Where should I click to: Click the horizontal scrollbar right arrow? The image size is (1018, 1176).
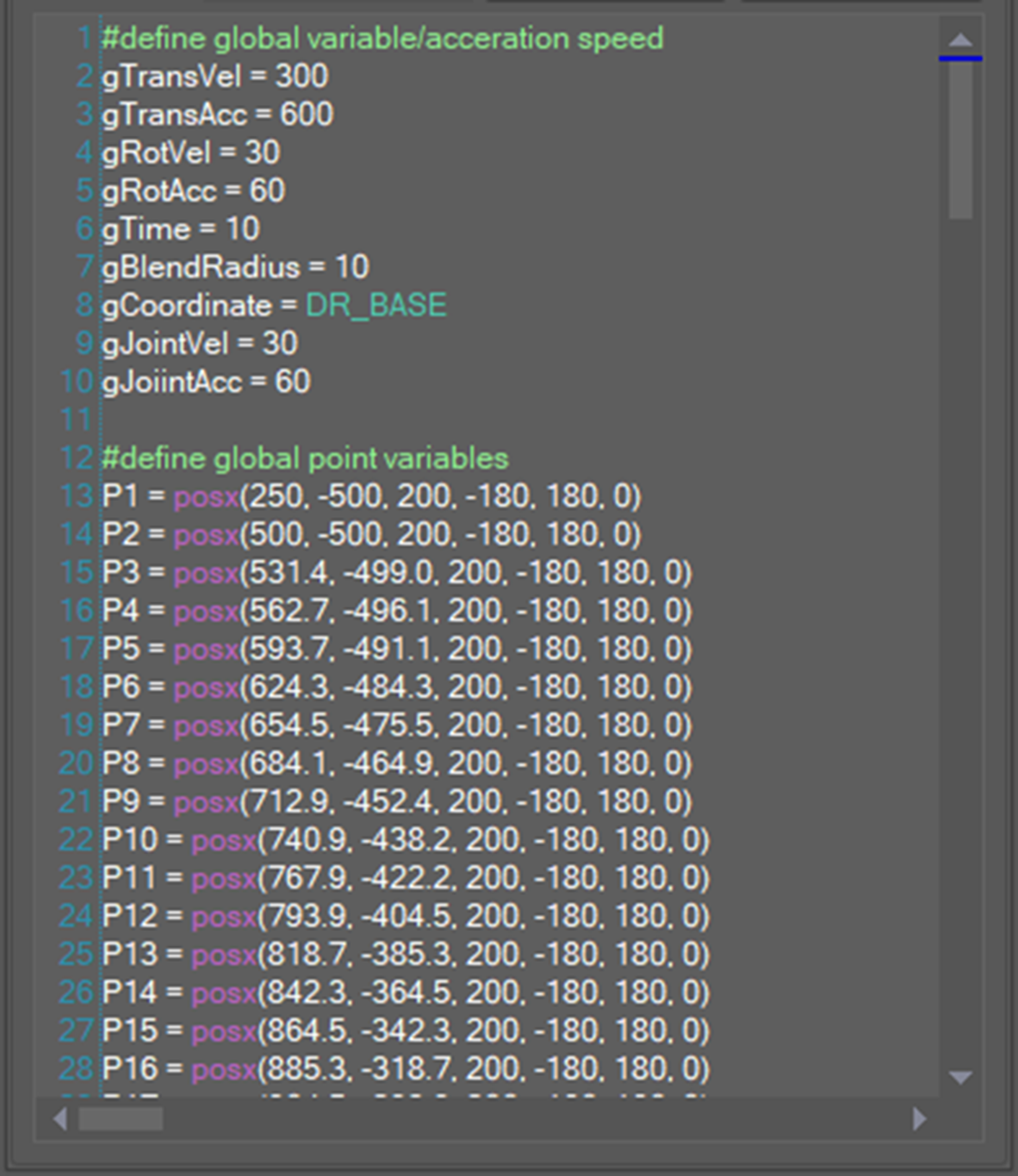tap(920, 1118)
